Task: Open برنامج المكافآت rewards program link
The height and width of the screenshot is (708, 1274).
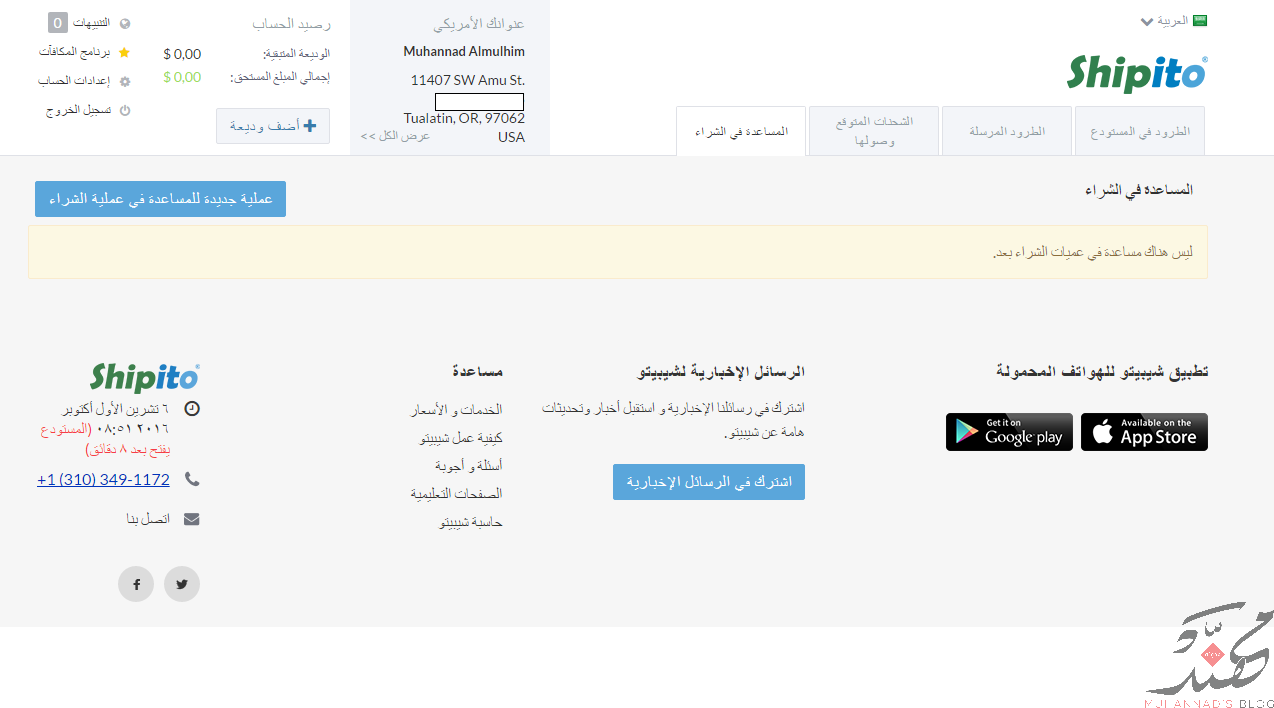Action: pyautogui.click(x=76, y=52)
